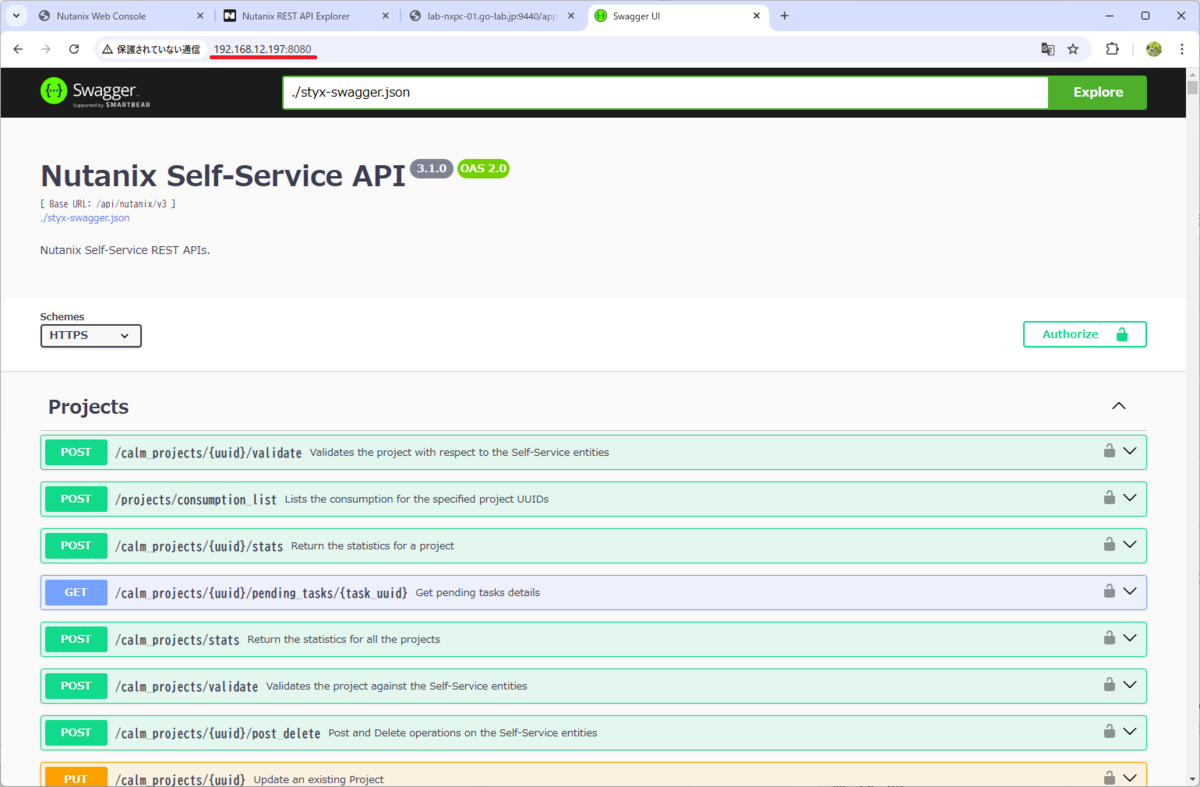Click the /calm_projects/{uuid}/post_delete path text

point(218,733)
